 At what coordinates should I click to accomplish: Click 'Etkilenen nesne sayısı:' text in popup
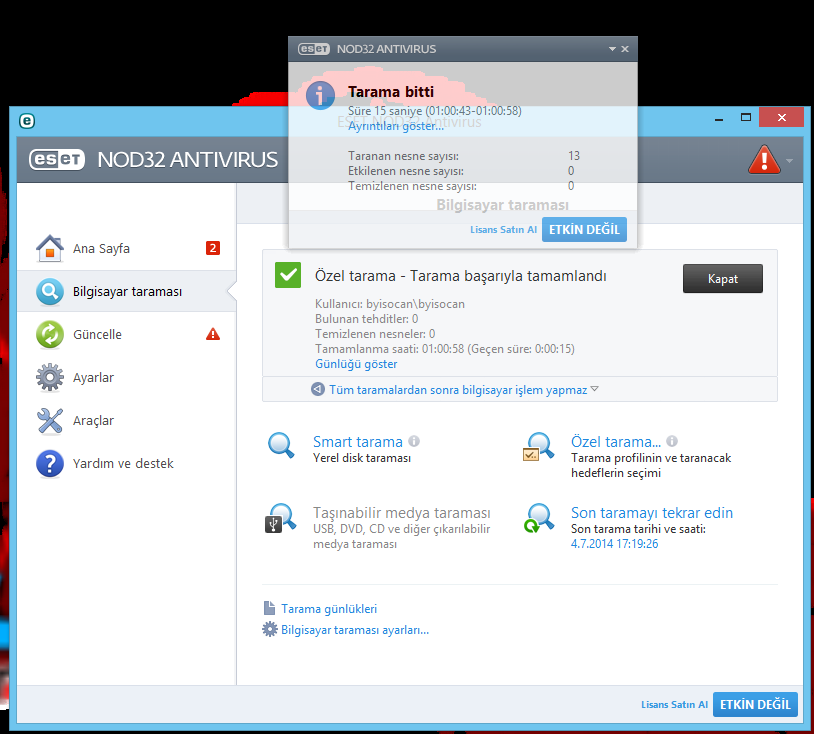click(x=405, y=171)
